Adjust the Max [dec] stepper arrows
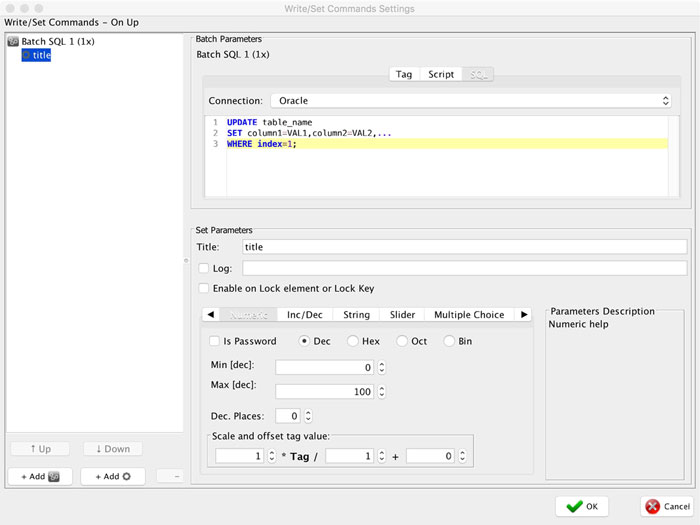Viewport: 700px width, 525px height. tap(381, 392)
